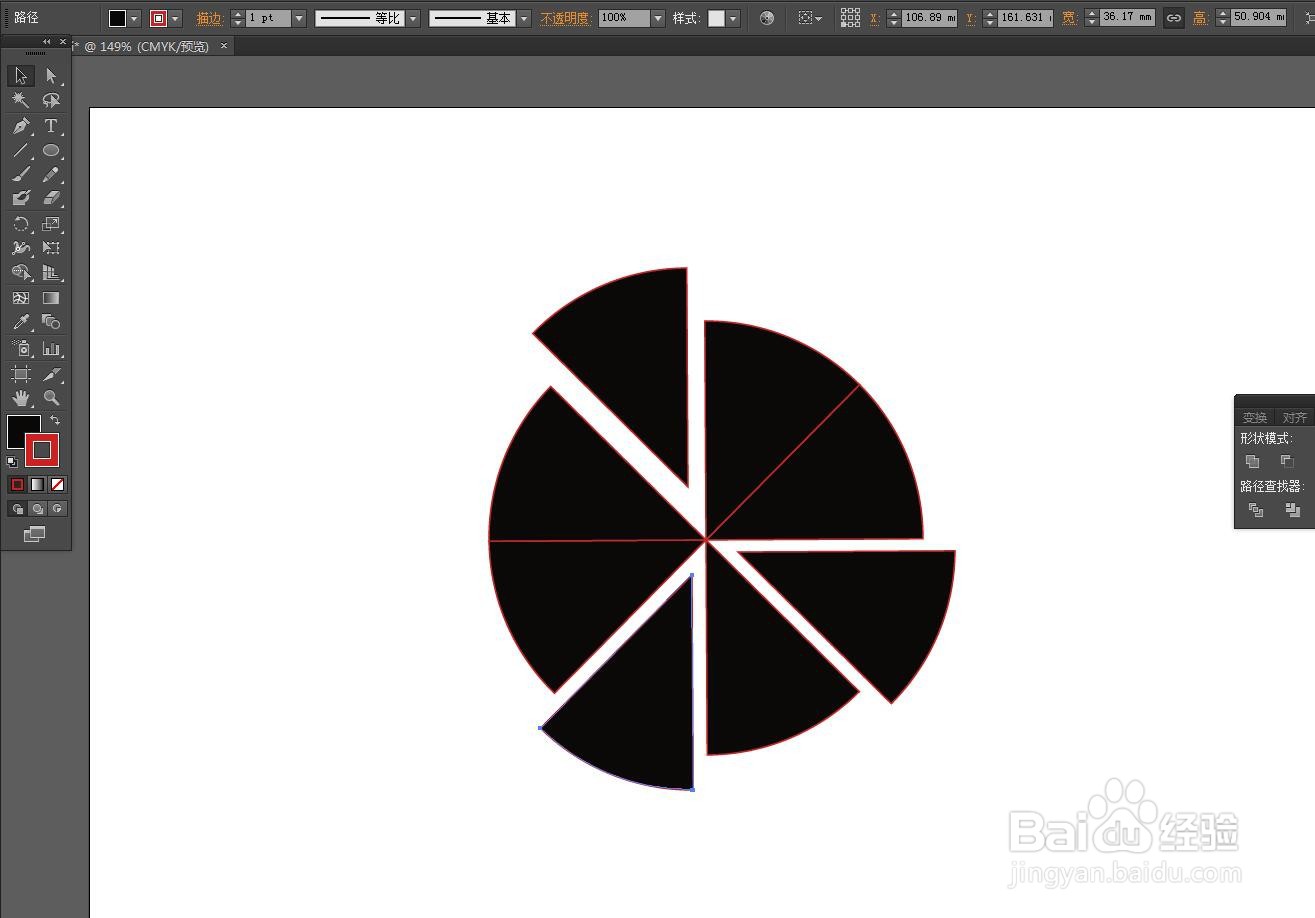Select the Selection tool (black arrow)
This screenshot has width=1315, height=918.
[x=21, y=76]
